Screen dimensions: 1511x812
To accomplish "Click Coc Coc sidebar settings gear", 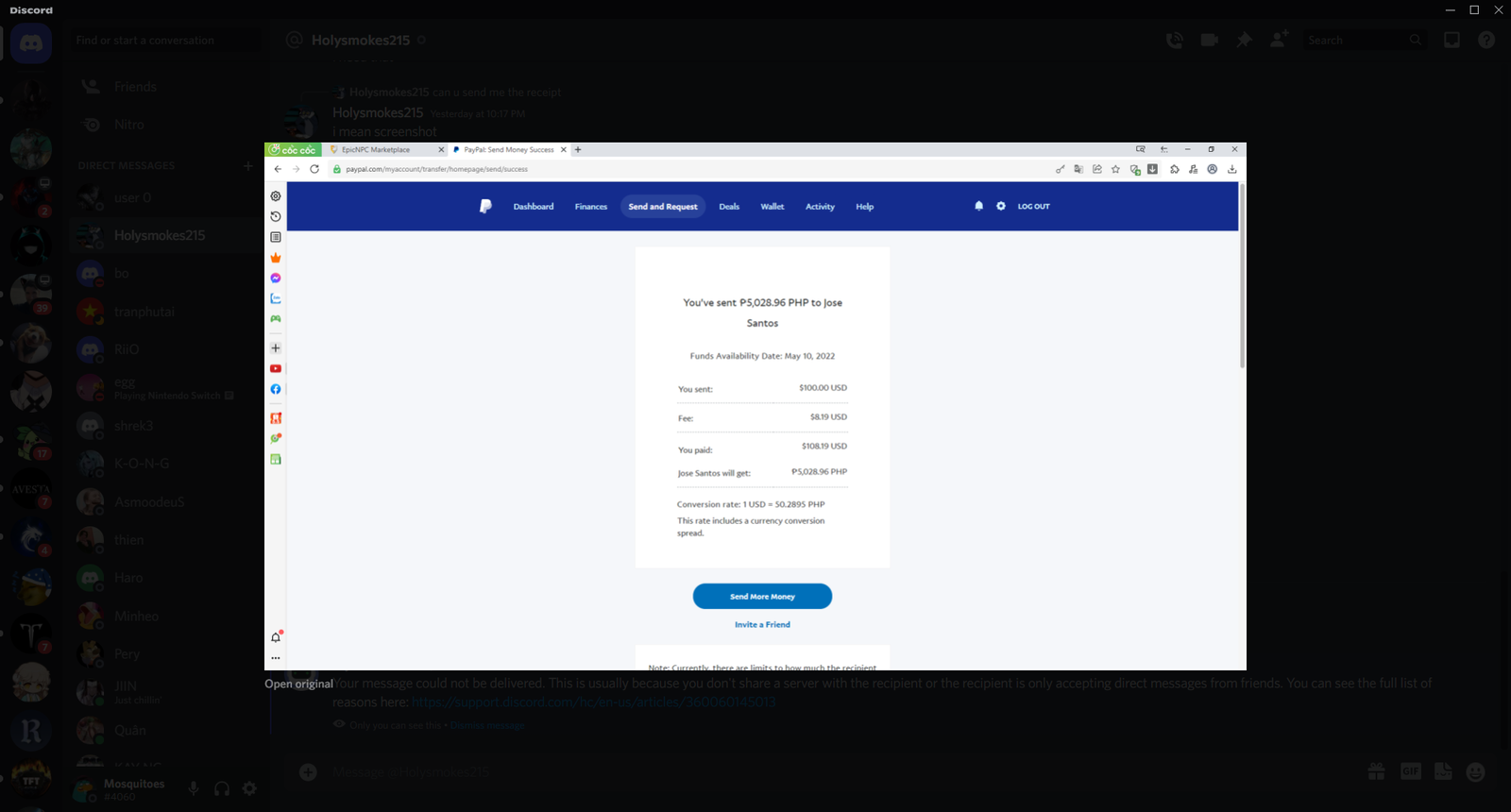I will (x=276, y=196).
